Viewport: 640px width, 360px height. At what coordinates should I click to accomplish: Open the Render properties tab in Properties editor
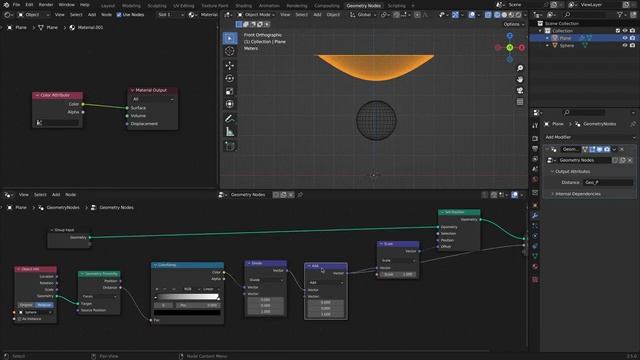pos(535,138)
